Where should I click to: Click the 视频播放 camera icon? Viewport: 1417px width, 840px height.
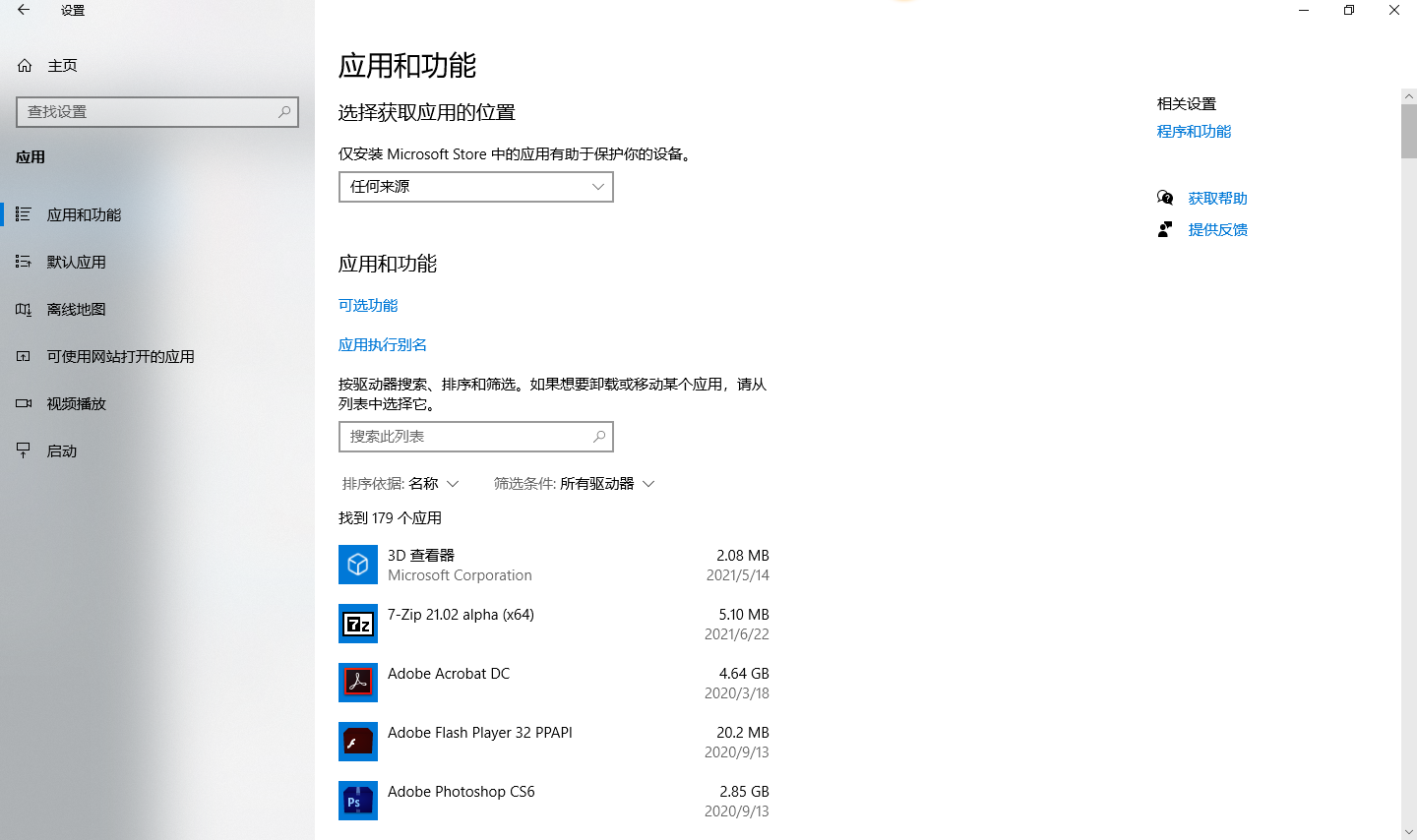coord(24,403)
